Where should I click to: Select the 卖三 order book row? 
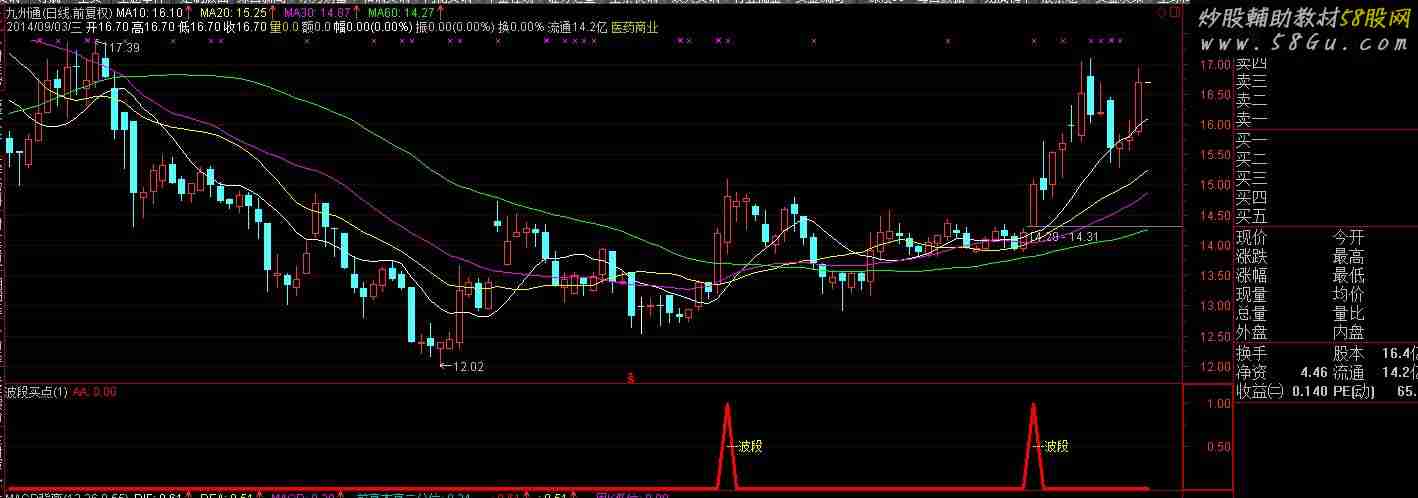click(x=1252, y=81)
